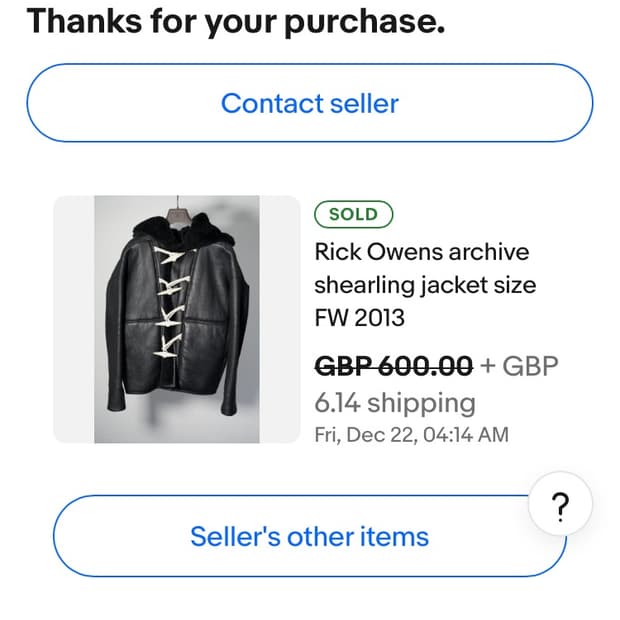Click the green SOLD badge
620x620 pixels.
tap(353, 214)
